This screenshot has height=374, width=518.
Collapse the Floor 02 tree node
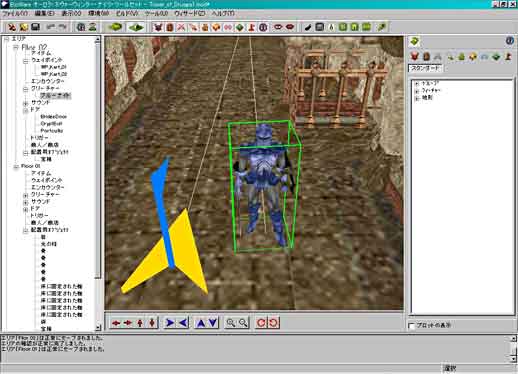pyautogui.click(x=16, y=47)
